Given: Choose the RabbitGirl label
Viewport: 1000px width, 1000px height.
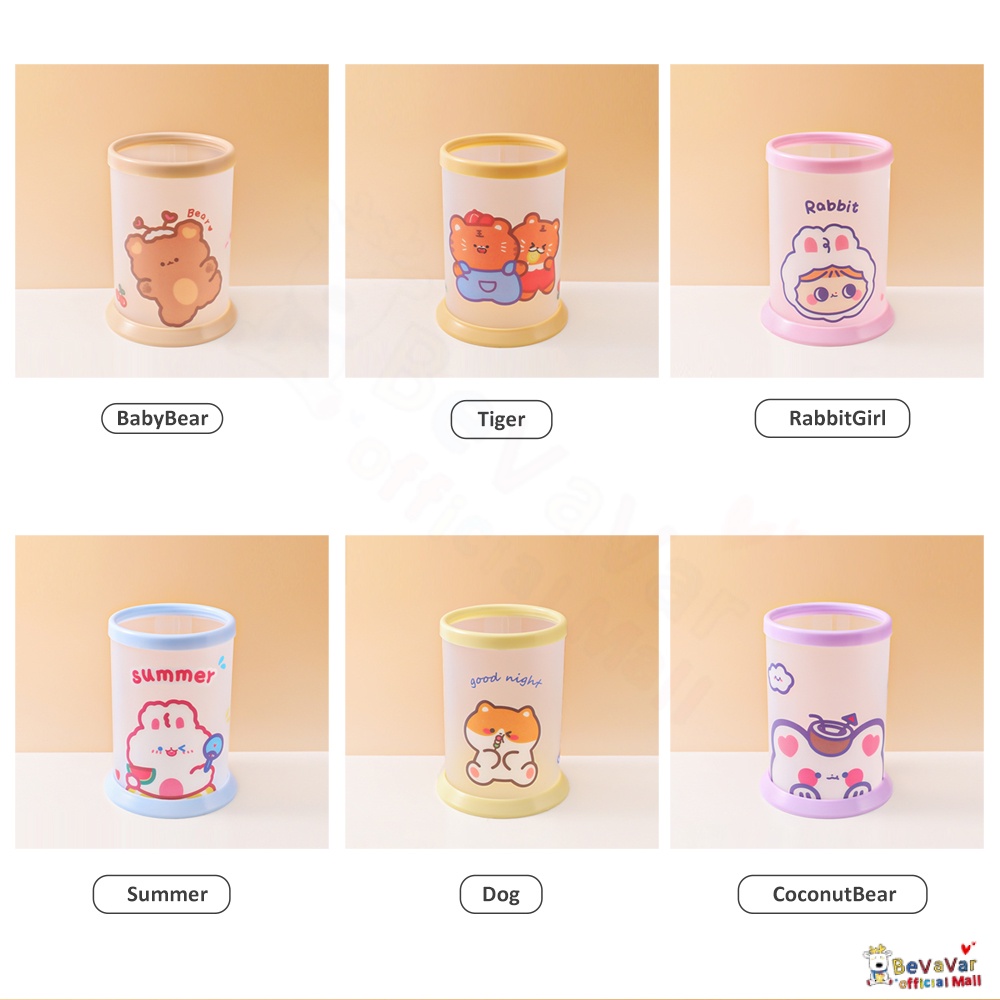Looking at the screenshot, I should click(832, 418).
